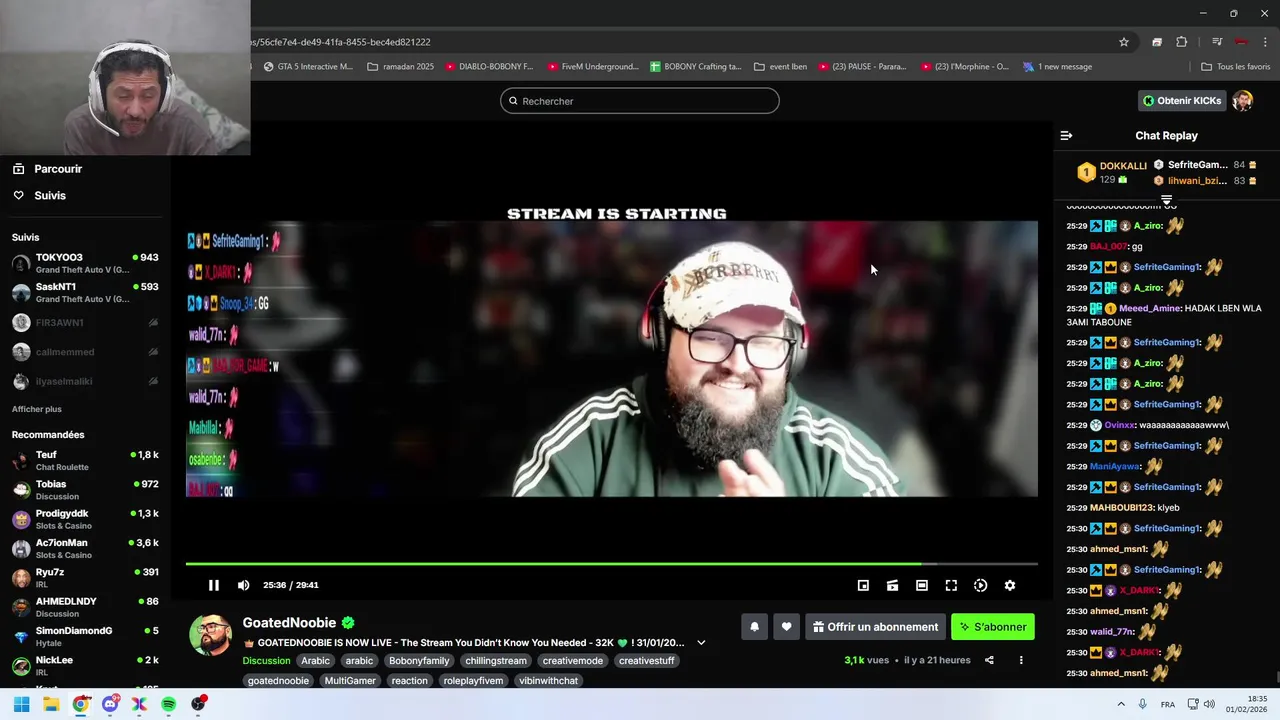The height and width of the screenshot is (720, 1280).
Task: Click into the Rechercher search field
Action: tap(640, 101)
